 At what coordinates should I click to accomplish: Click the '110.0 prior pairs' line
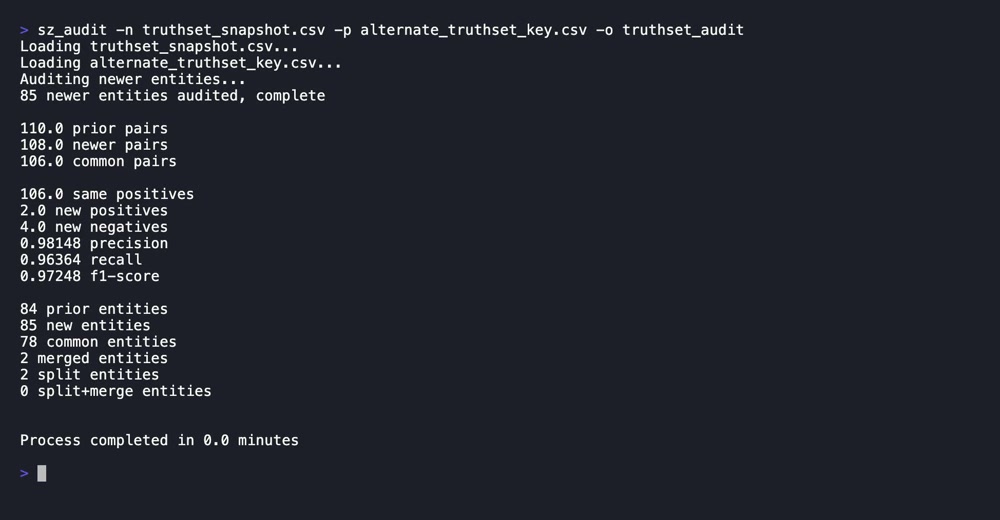click(x=94, y=129)
